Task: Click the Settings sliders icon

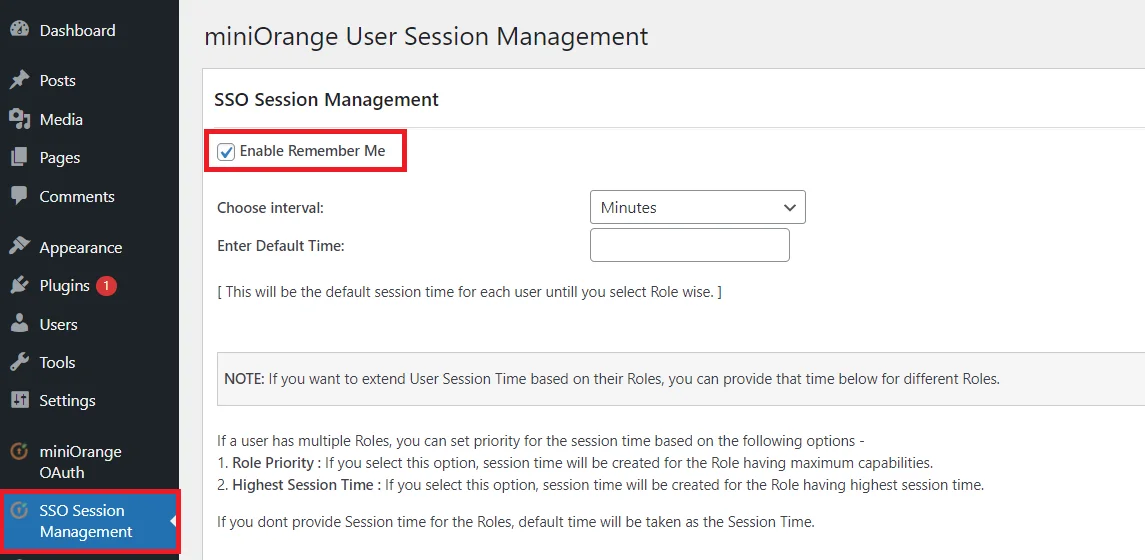Action: (20, 400)
